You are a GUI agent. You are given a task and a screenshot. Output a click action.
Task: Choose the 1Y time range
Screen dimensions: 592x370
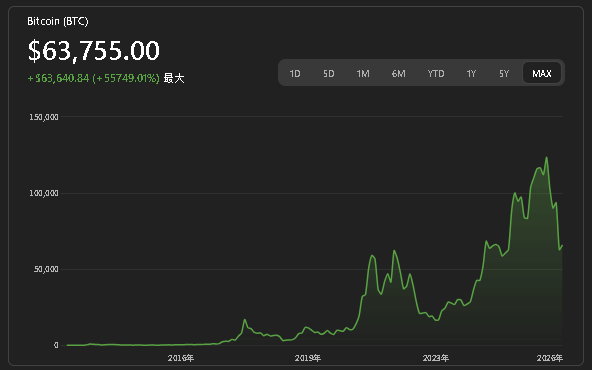pyautogui.click(x=471, y=73)
